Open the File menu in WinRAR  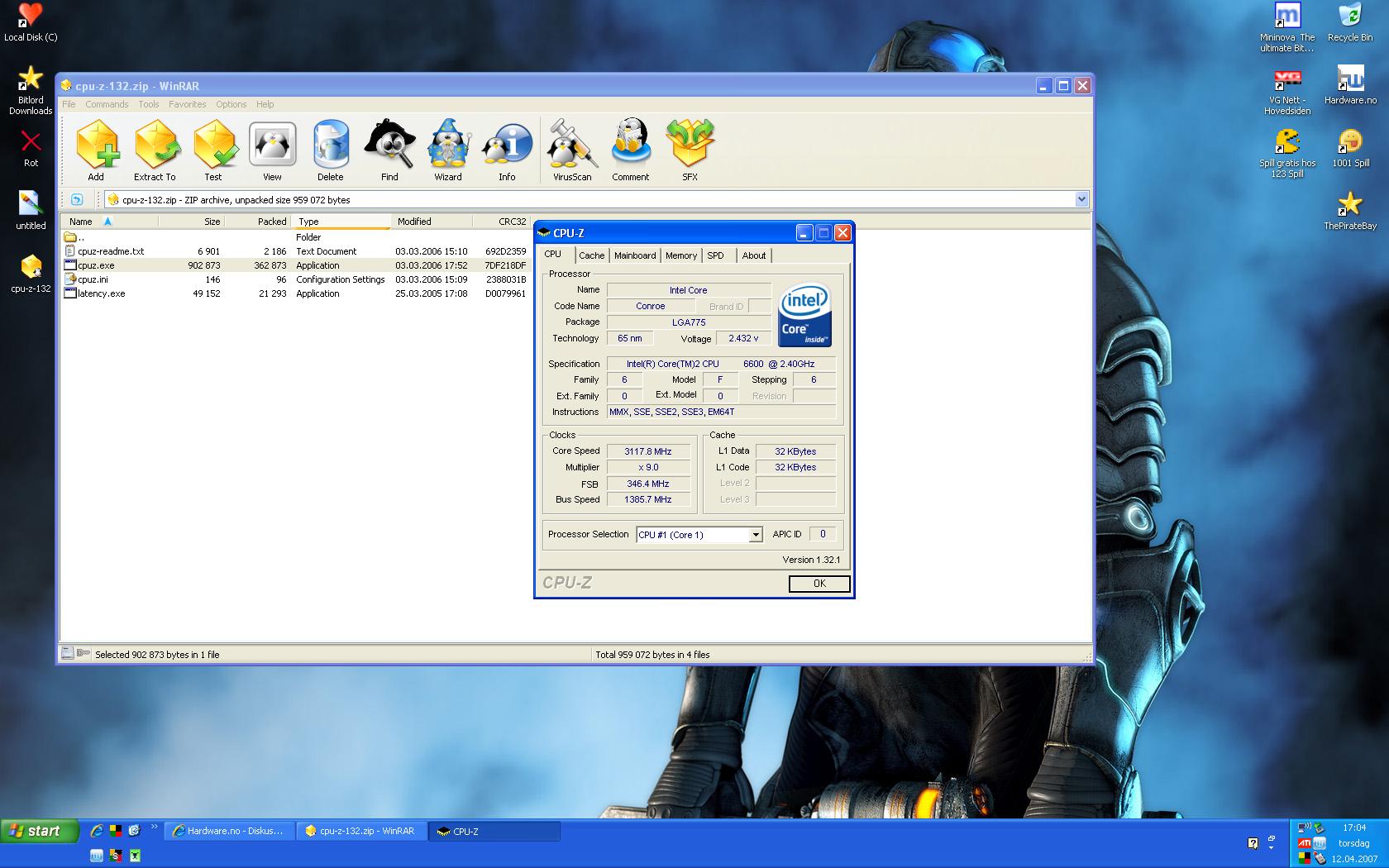[69, 104]
